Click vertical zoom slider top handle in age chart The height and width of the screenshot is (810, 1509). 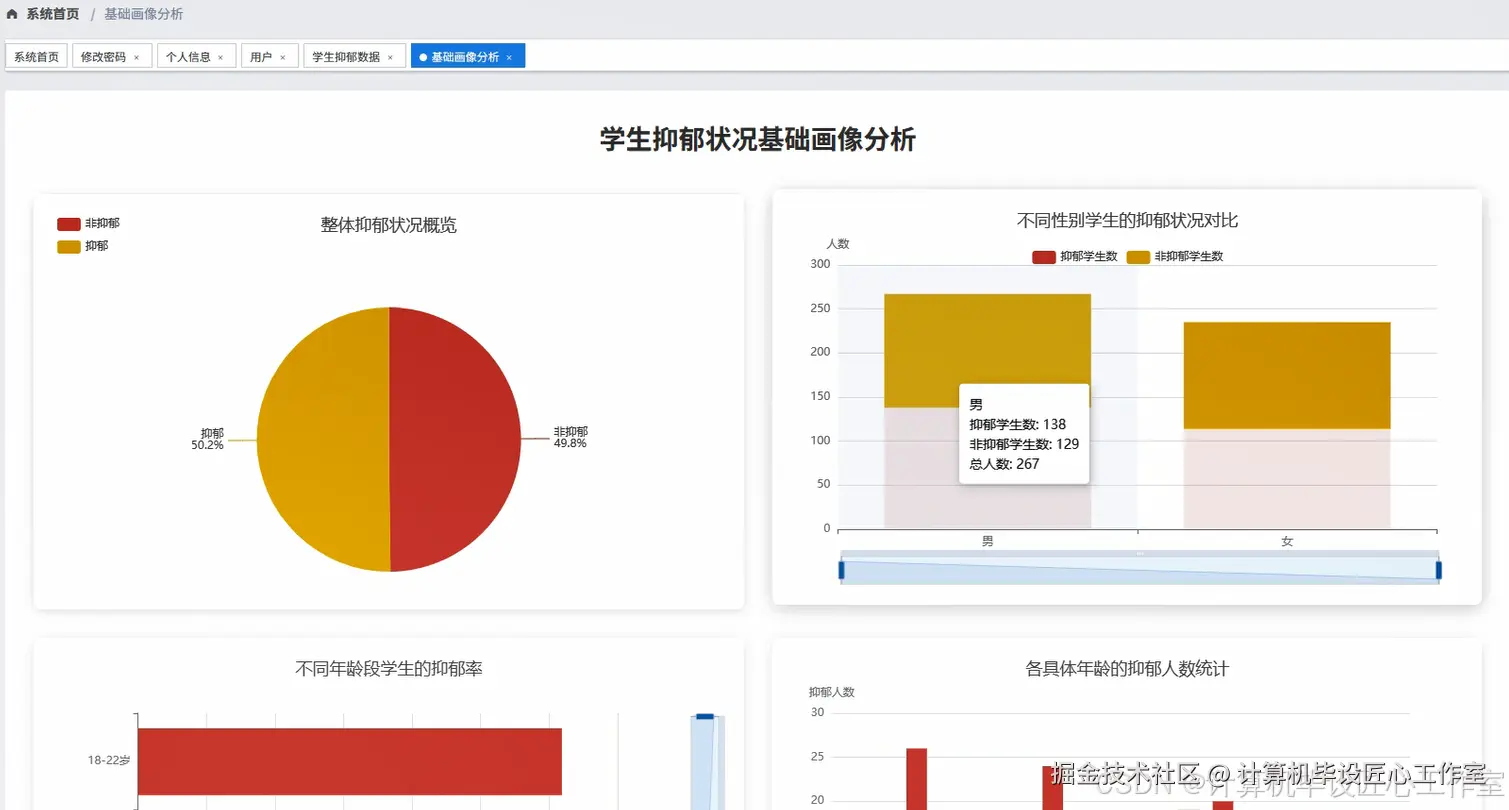705,716
